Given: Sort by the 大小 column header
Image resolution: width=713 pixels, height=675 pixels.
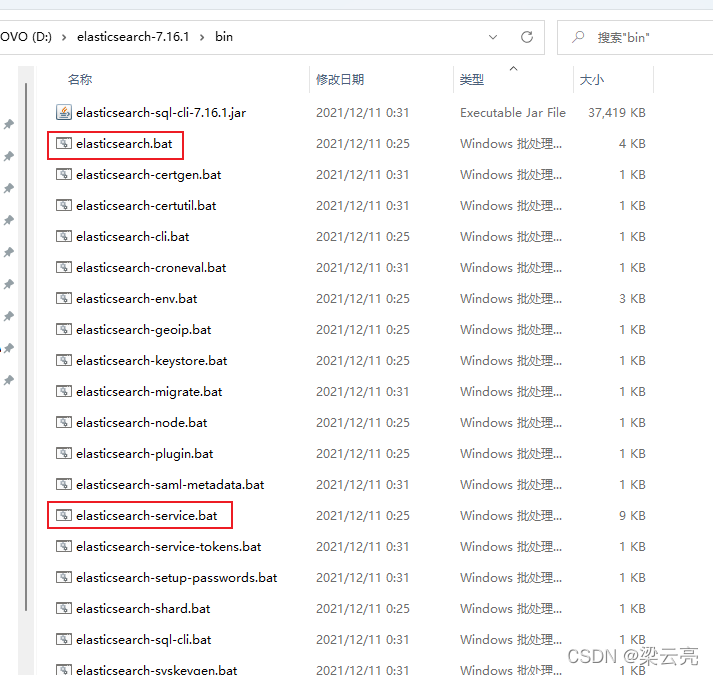Looking at the screenshot, I should pyautogui.click(x=592, y=80).
